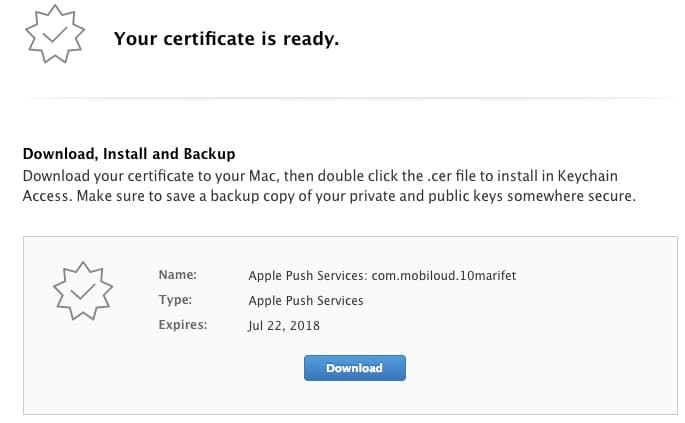Click the 'Name:' field label
Screen dimensions: 685x423
177,275
